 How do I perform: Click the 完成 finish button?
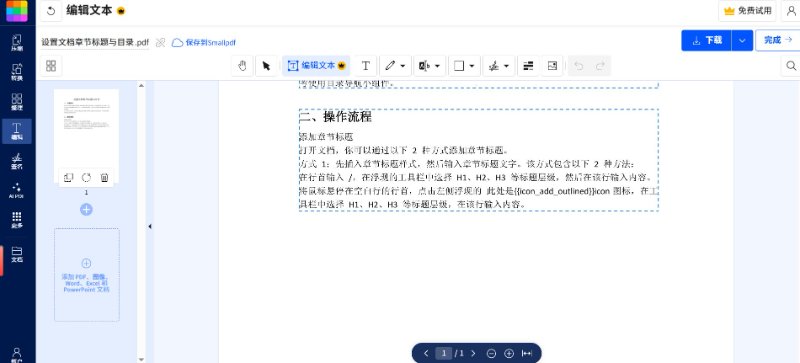click(x=778, y=40)
